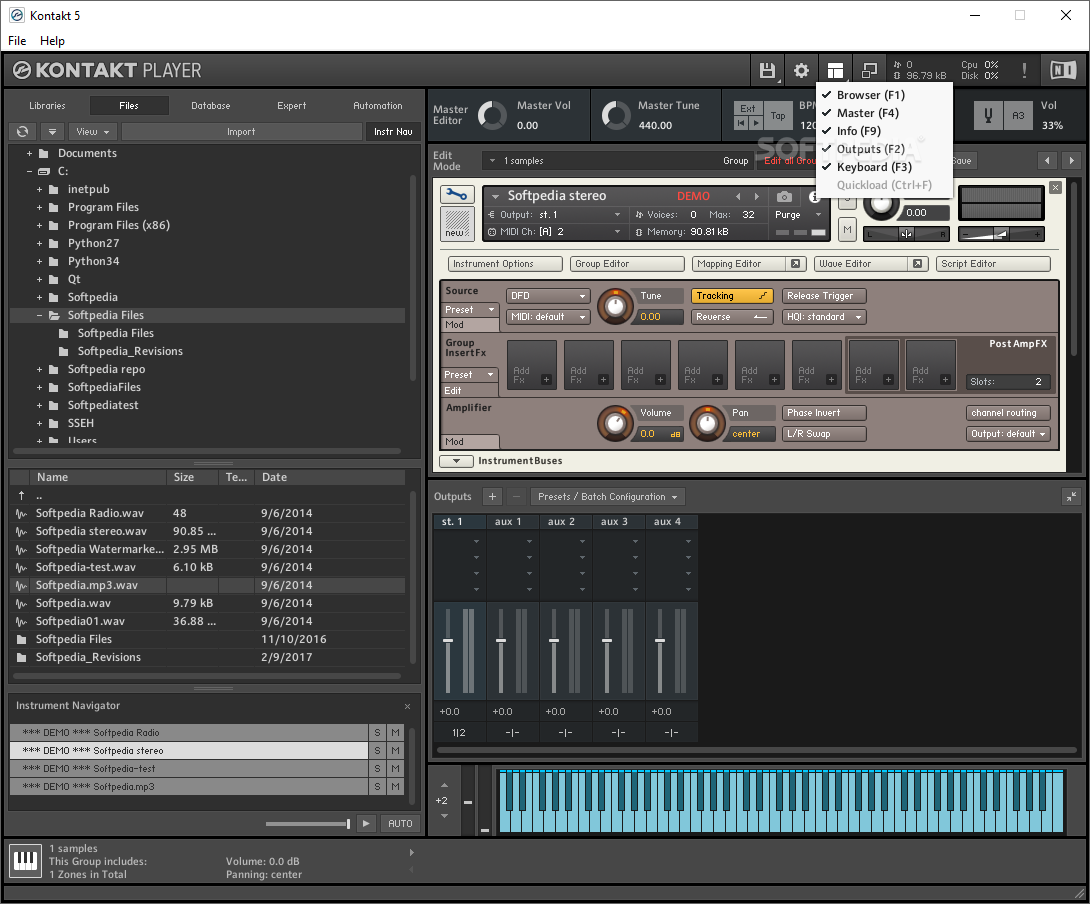This screenshot has height=904, width=1090.
Task: Expand the Documents folder
Action: [29, 153]
